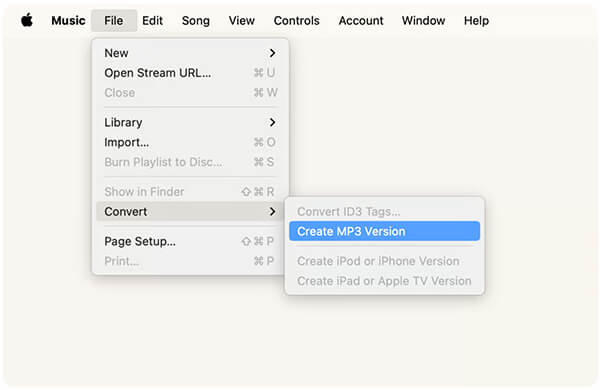Image resolution: width=600 pixels, height=390 pixels.
Task: Open the Controls menu
Action: (297, 20)
